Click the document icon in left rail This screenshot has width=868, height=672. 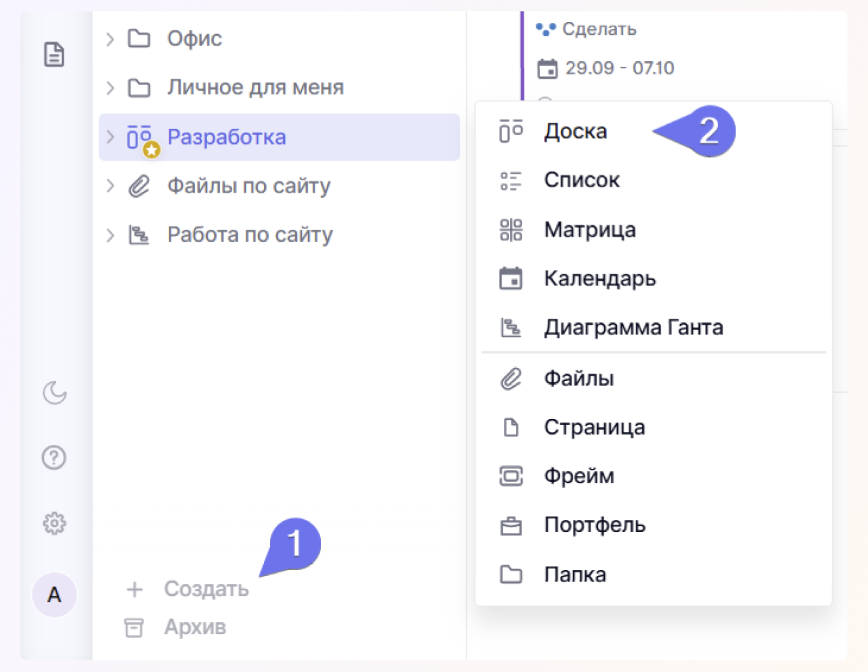coord(54,54)
